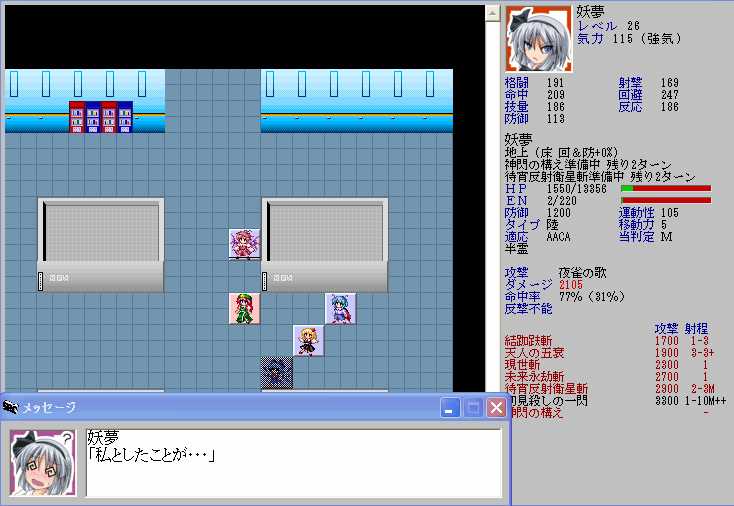Click the red ダメージ 2105 value
Screen dimensions: 734x506
(x=571, y=285)
